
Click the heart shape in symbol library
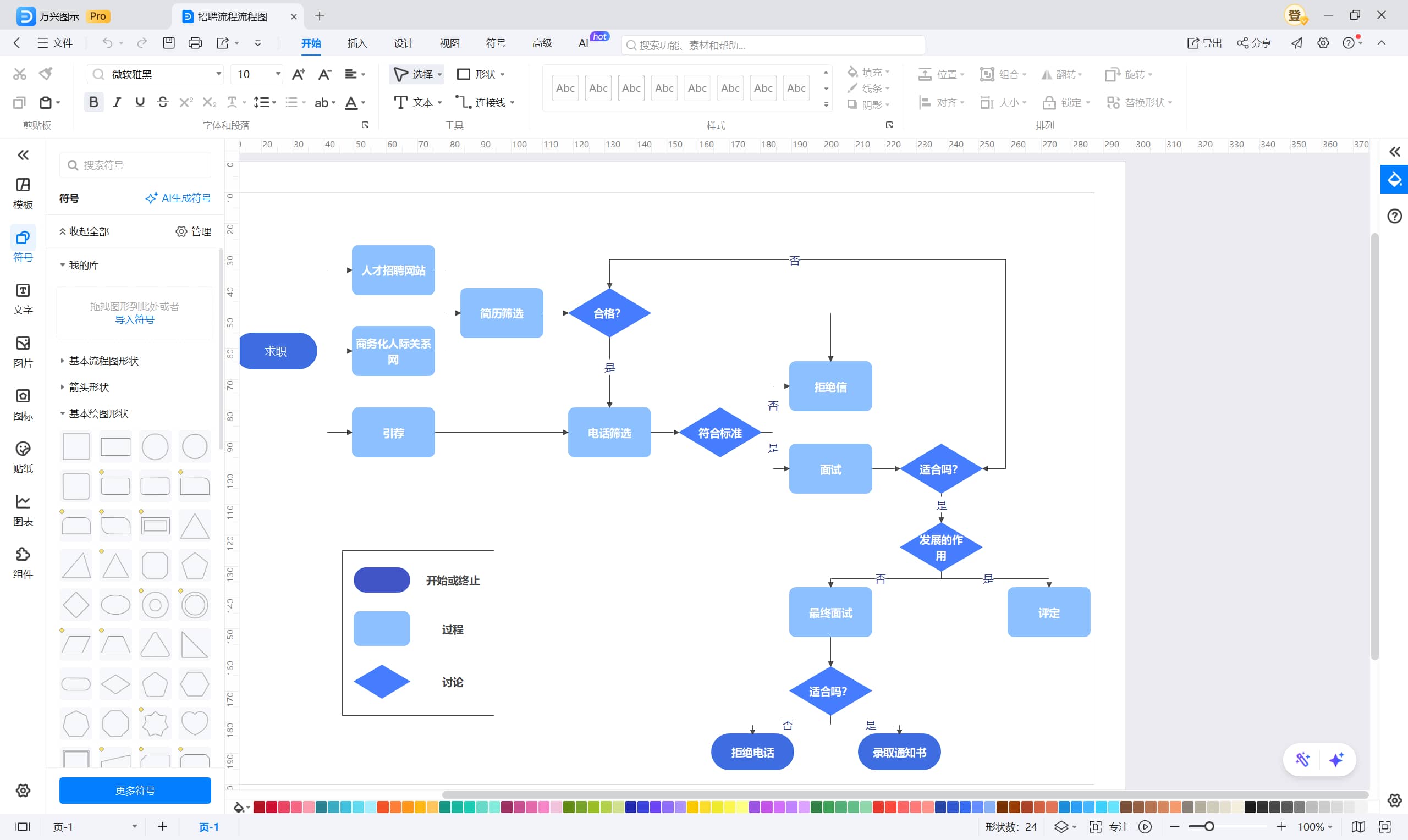coord(194,723)
